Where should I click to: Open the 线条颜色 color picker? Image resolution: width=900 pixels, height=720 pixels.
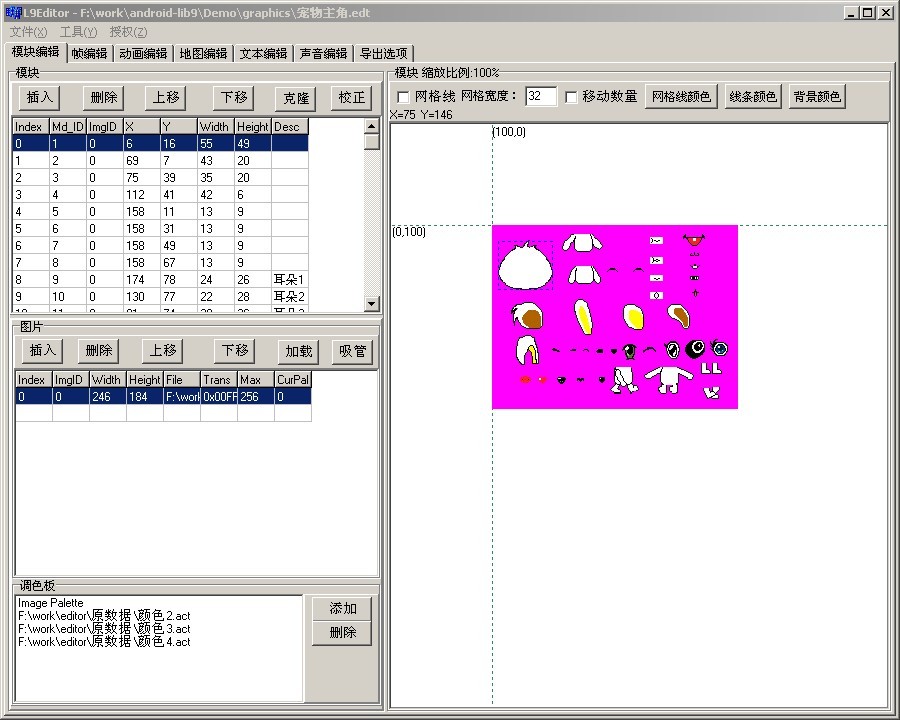coord(752,96)
